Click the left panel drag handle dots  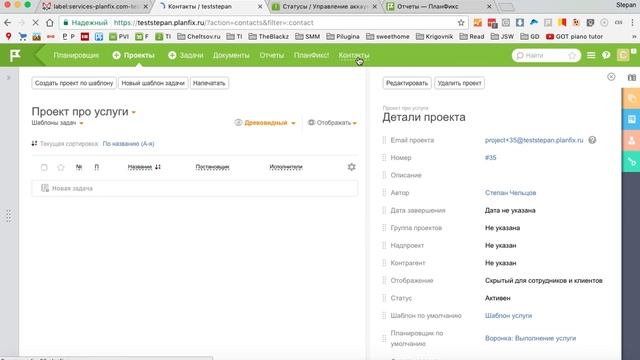tap(9, 216)
